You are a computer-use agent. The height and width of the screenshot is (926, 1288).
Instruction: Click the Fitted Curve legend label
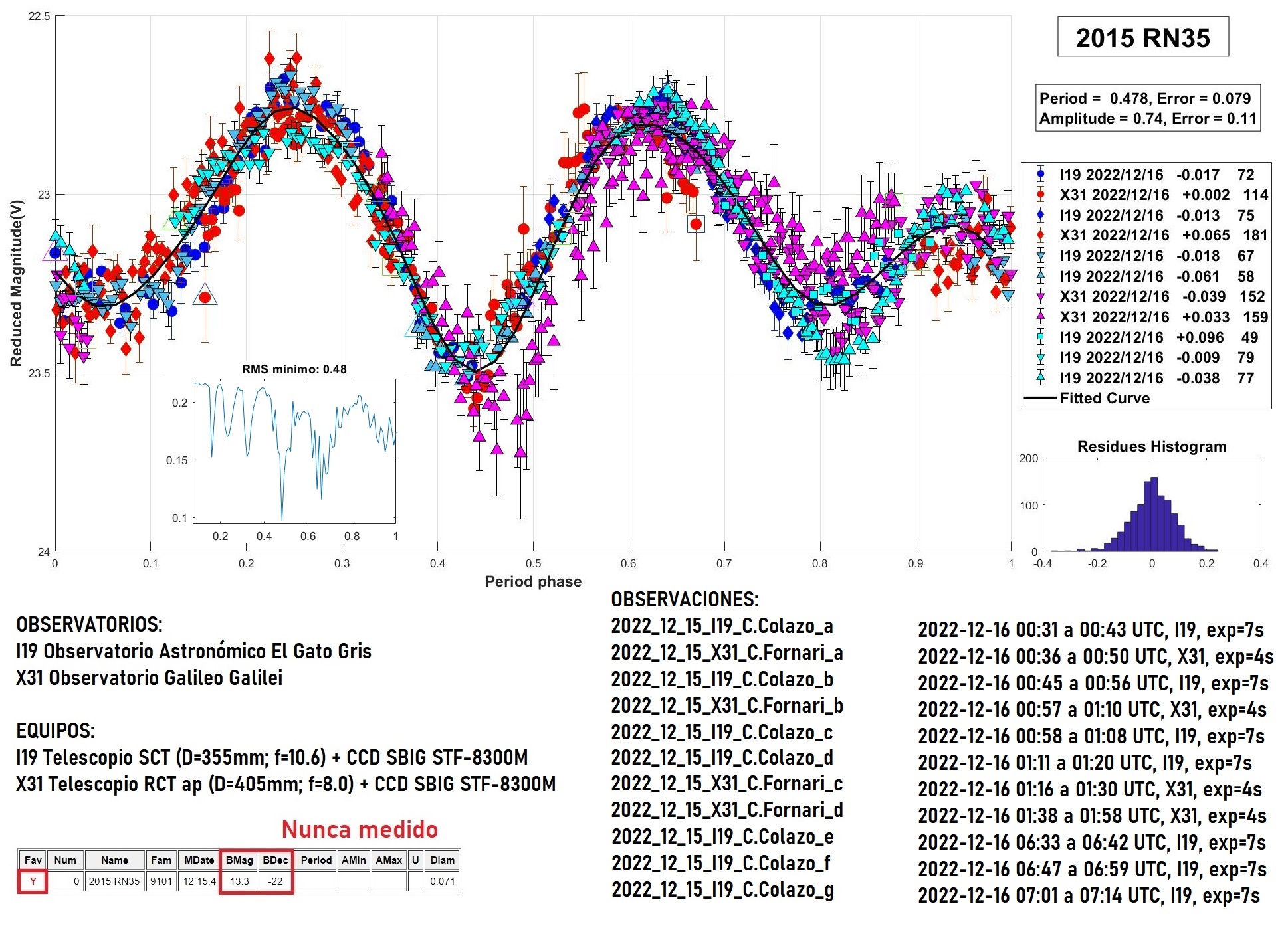(1105, 398)
